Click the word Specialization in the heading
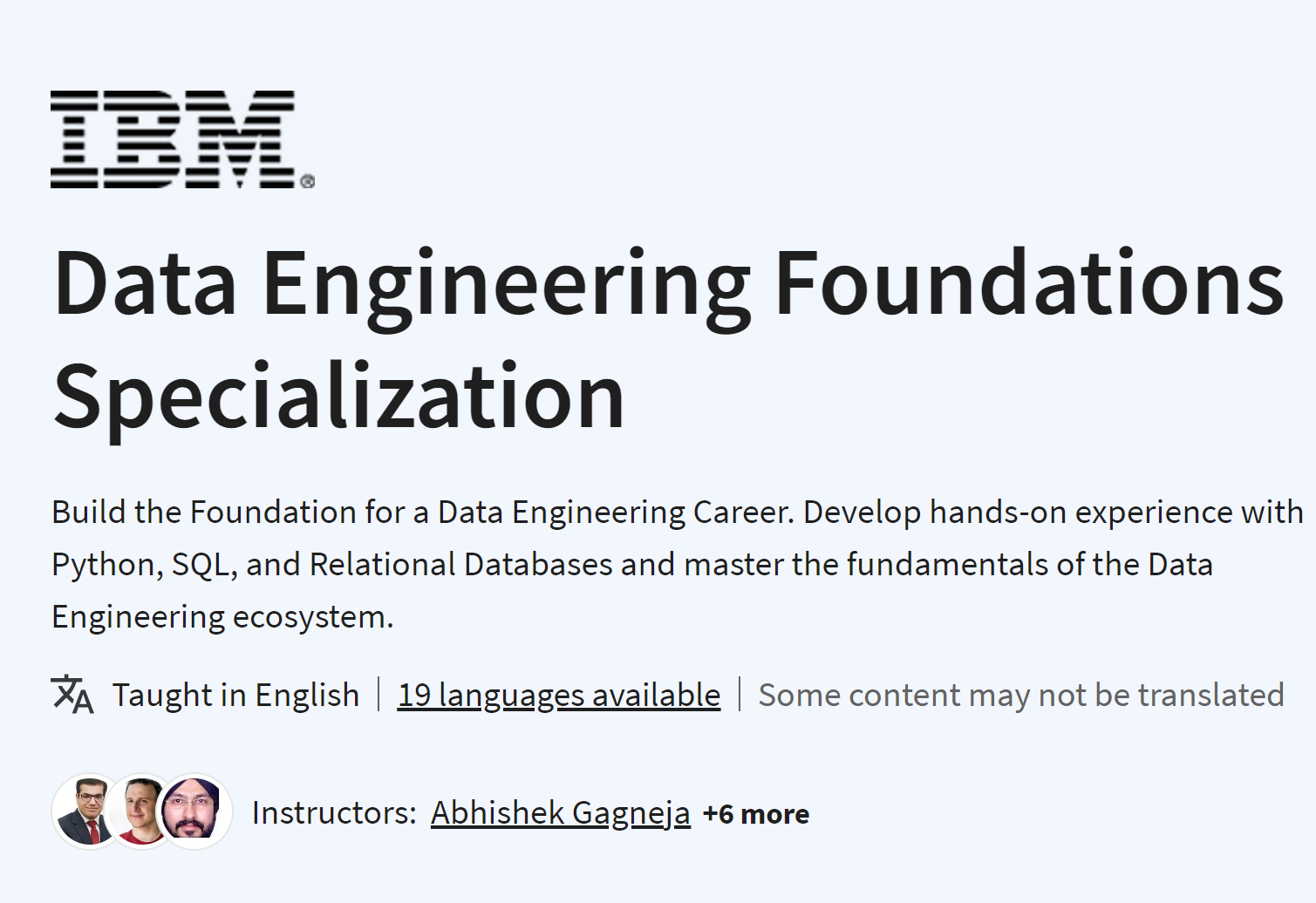The image size is (1316, 903). 339,398
